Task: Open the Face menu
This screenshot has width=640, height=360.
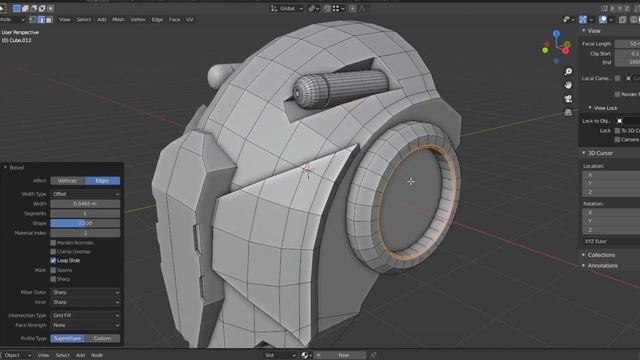Action: 174,20
